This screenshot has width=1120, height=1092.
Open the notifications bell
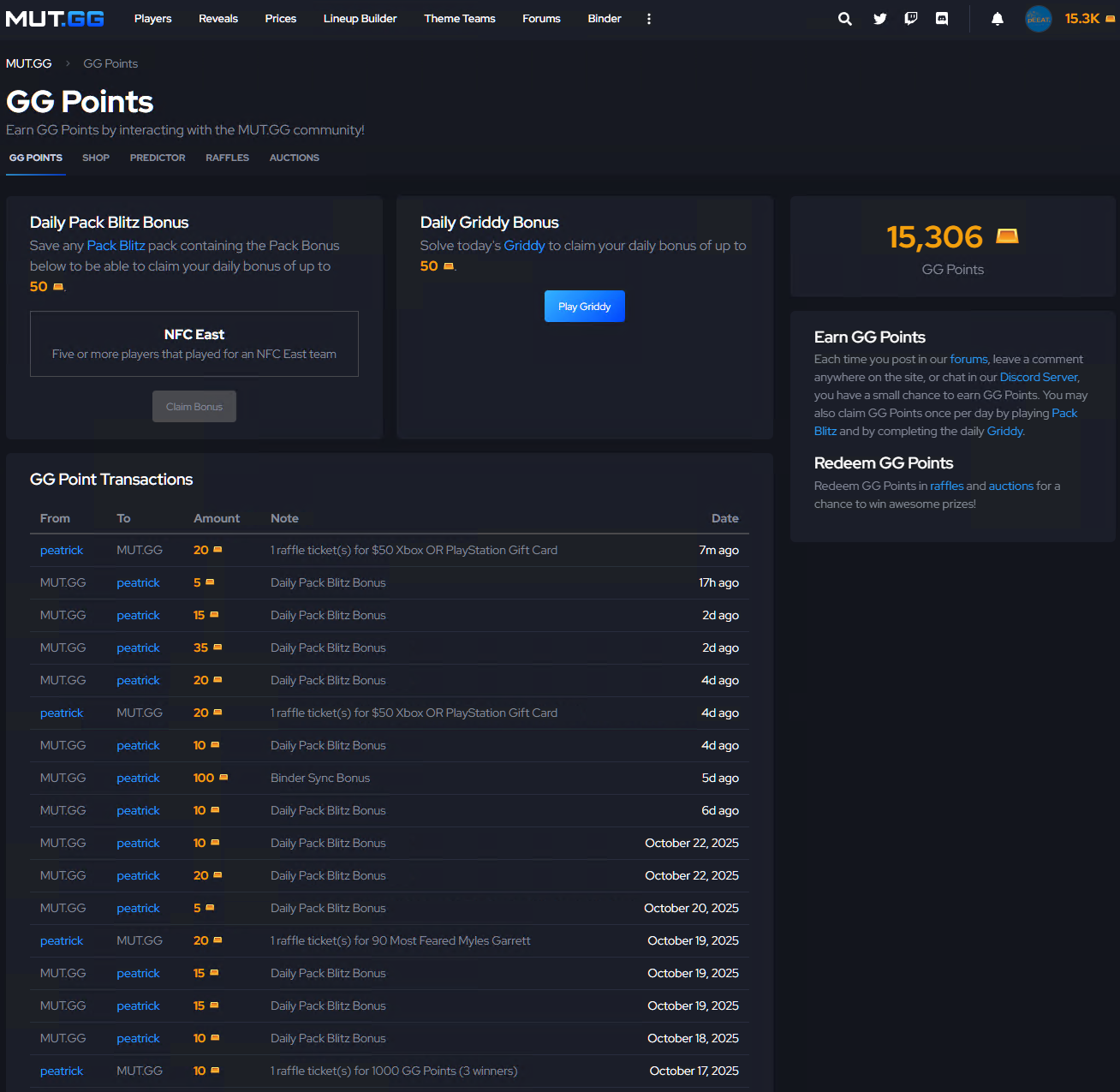pyautogui.click(x=997, y=19)
